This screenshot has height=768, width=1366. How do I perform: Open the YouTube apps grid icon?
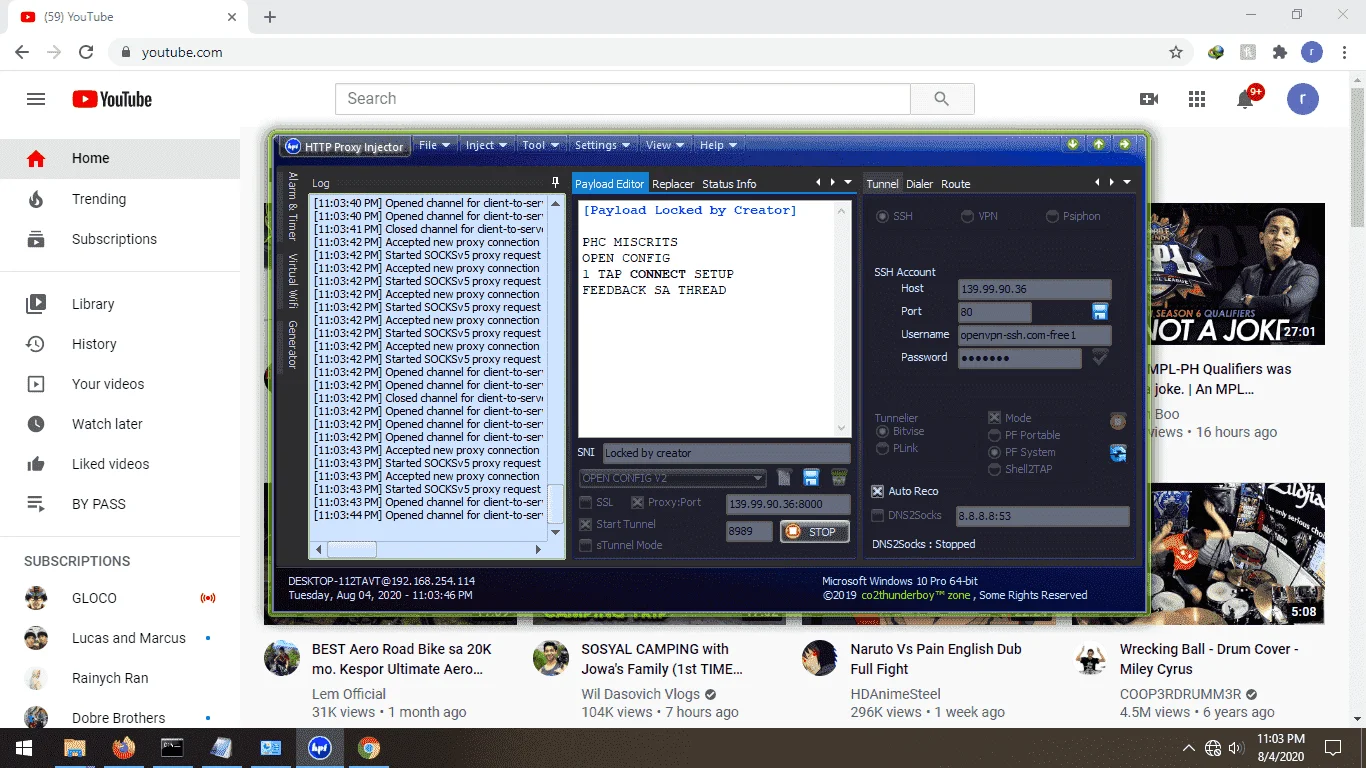tap(1197, 99)
